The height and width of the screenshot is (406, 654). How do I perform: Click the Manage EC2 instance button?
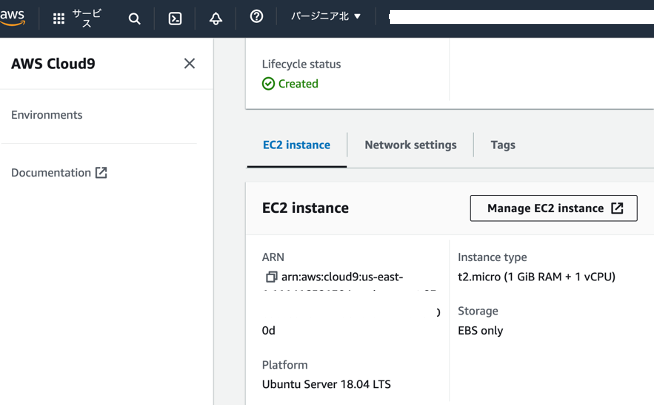(554, 208)
